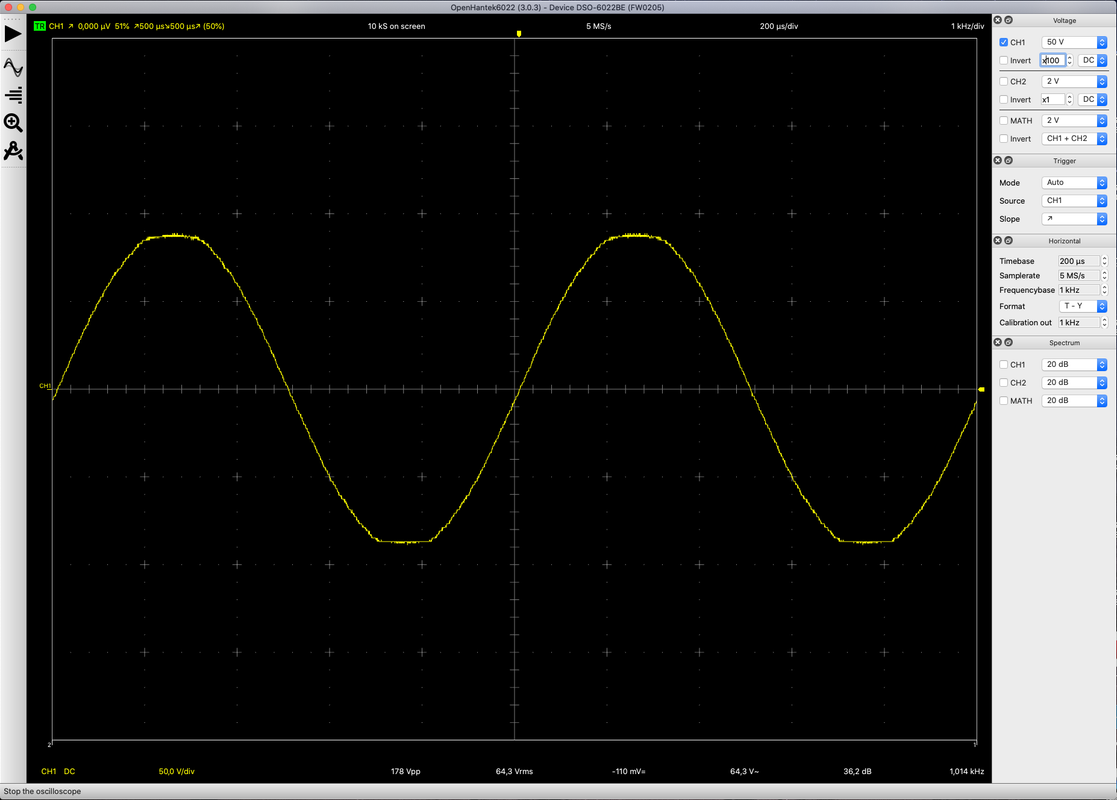Click the green TR trigger indicator
This screenshot has height=800, width=1117.
tap(39, 26)
